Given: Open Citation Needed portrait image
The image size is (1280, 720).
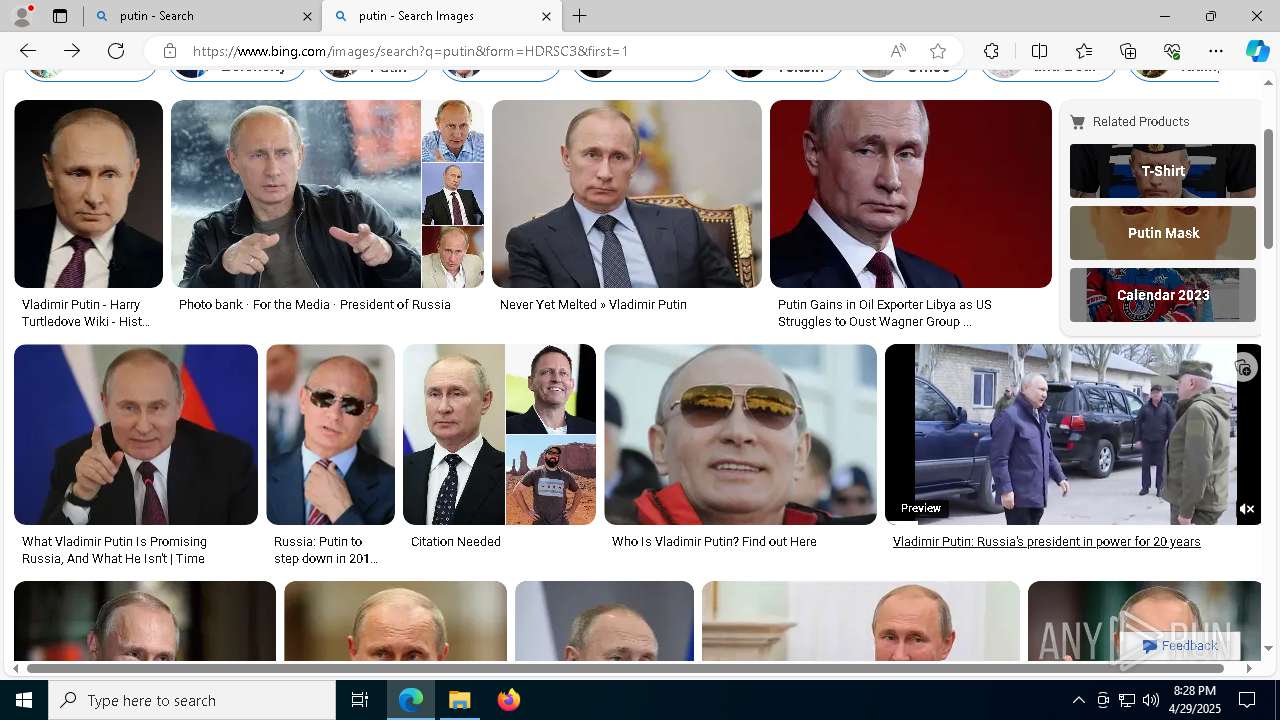Looking at the screenshot, I should click(x=454, y=435).
